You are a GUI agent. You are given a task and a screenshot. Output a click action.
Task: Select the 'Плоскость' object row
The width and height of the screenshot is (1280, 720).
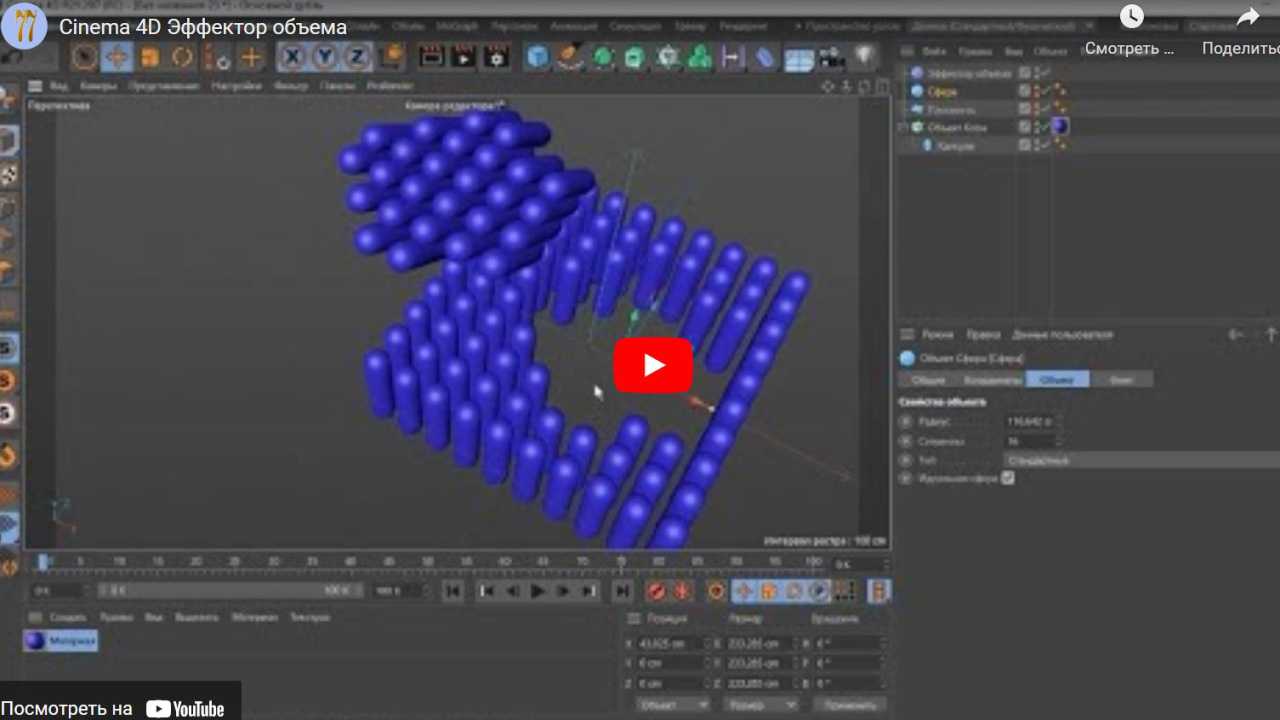click(951, 109)
